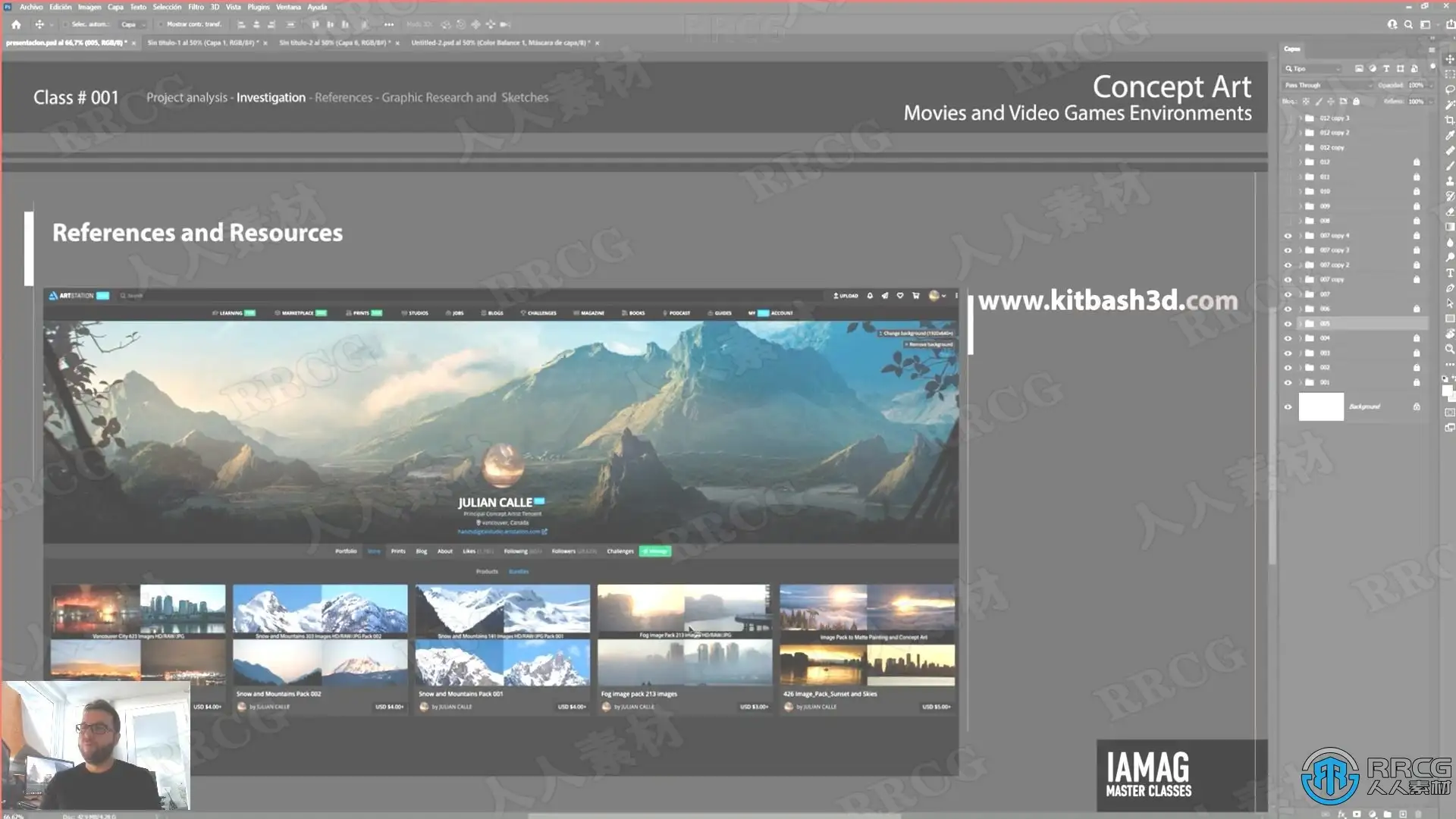Select the Lasso tool
The image size is (1456, 819).
[x=1450, y=89]
